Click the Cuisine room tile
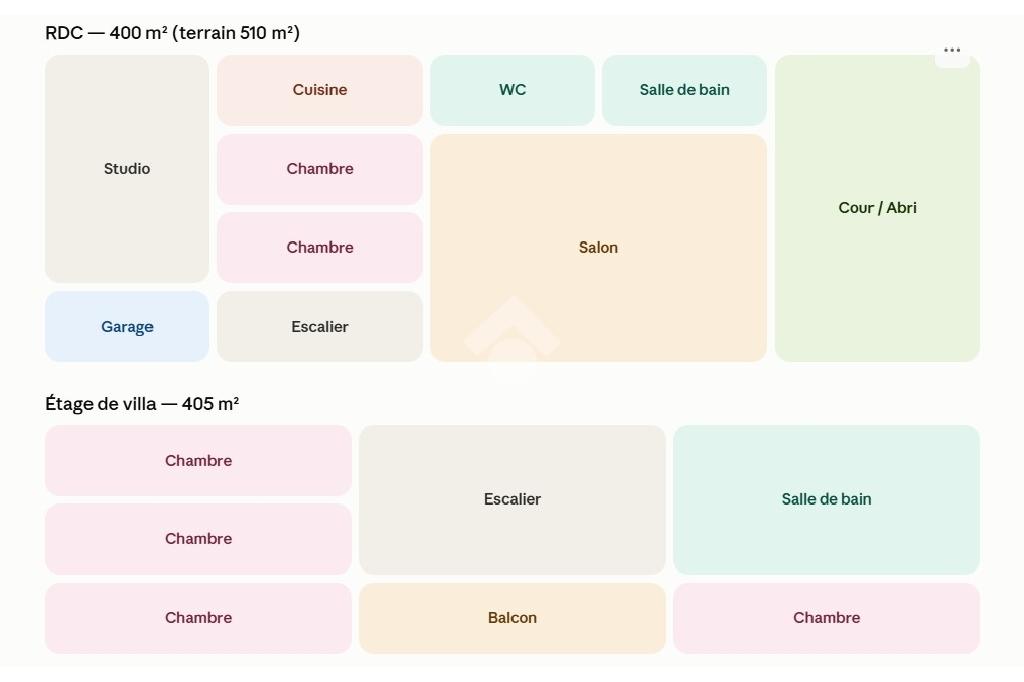Screen dimensions: 1024x682 319,90
